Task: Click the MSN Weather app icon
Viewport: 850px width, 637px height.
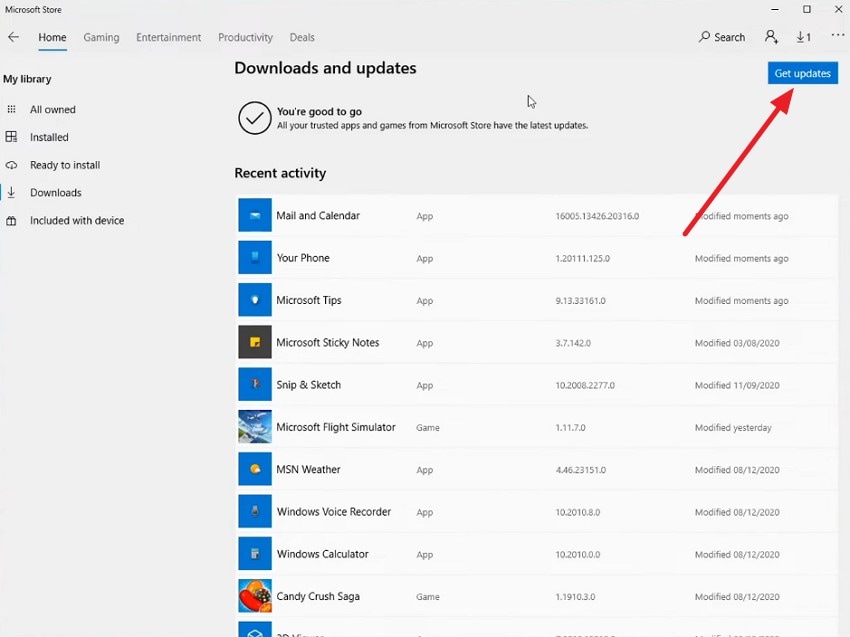Action: point(255,469)
